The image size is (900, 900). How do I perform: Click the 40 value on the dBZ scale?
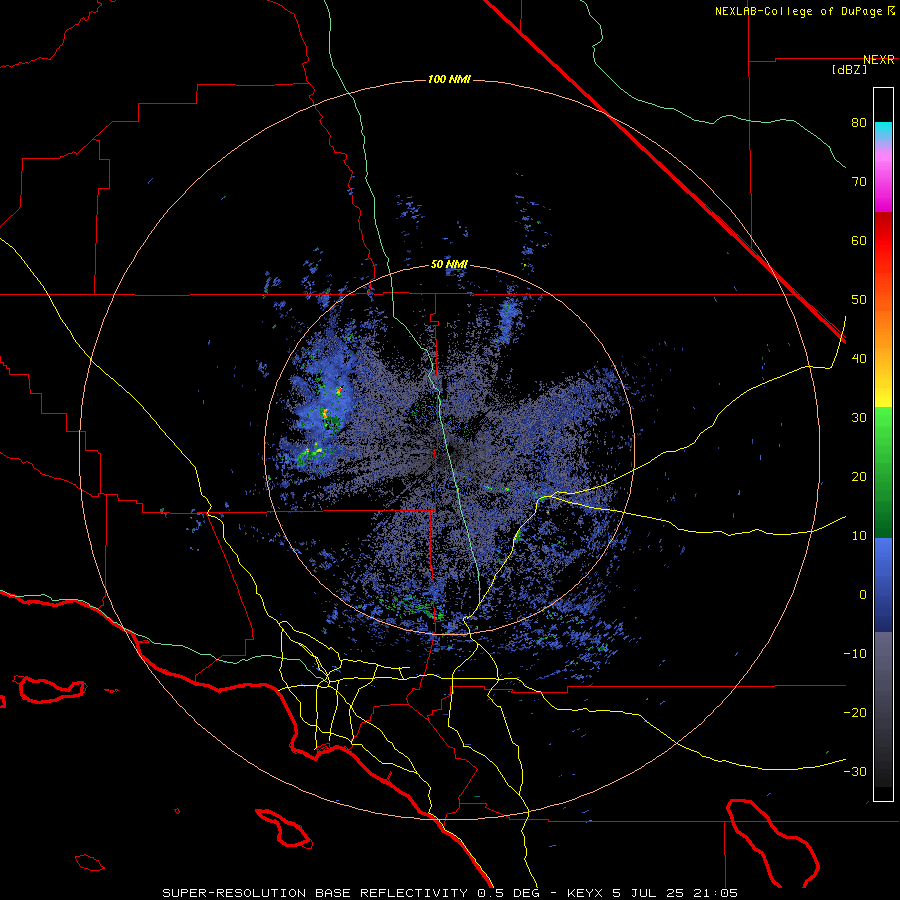(x=859, y=359)
